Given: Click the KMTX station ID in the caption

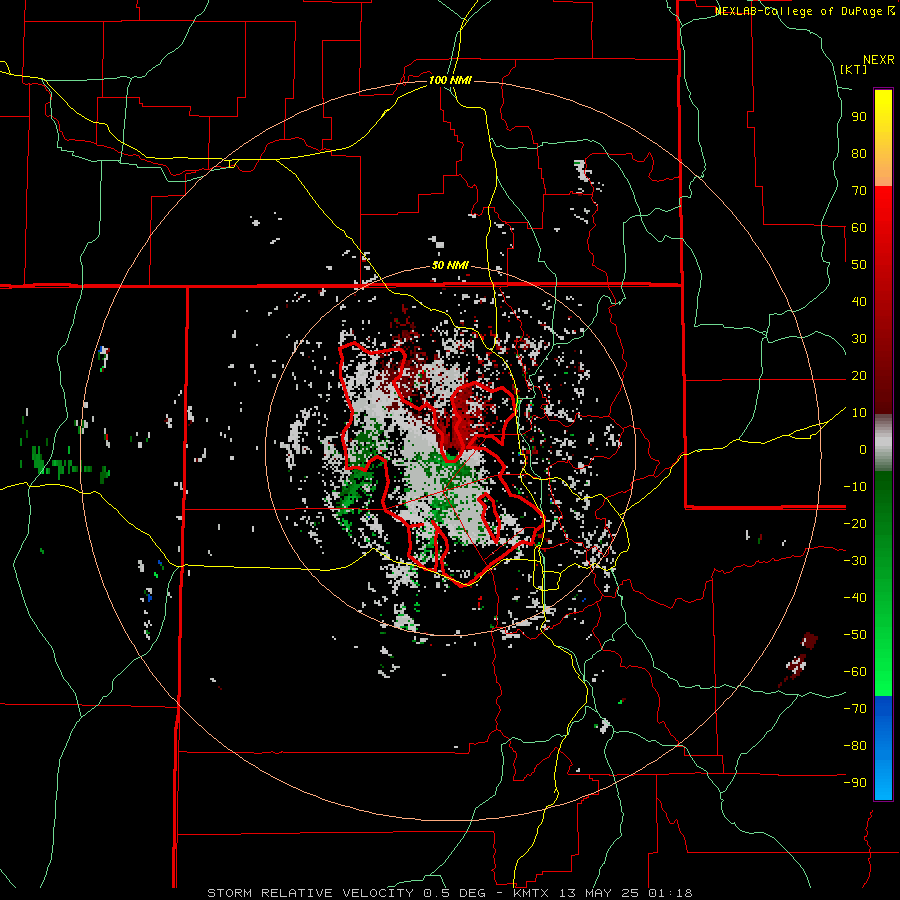Looking at the screenshot, I should coord(531,893).
